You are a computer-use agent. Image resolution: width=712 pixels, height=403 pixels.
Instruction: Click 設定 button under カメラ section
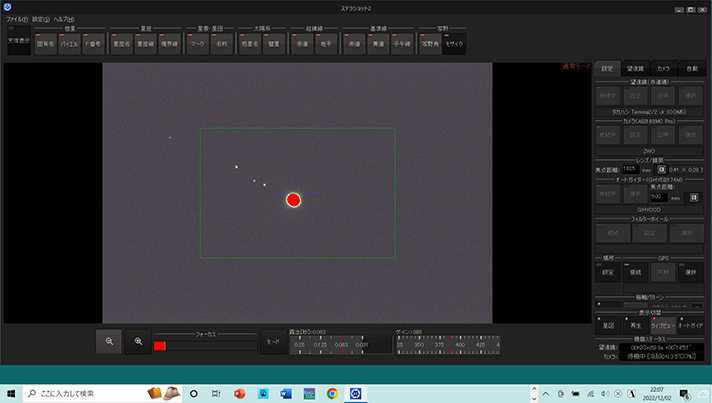[635, 135]
